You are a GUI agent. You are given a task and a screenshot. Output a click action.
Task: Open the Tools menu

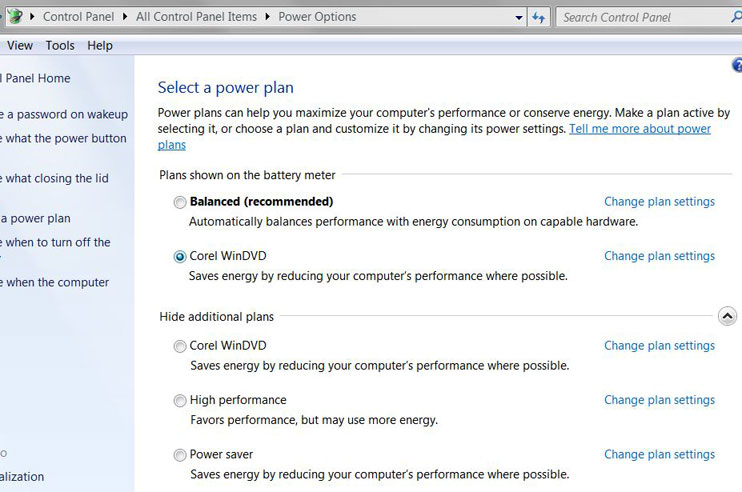coord(60,46)
